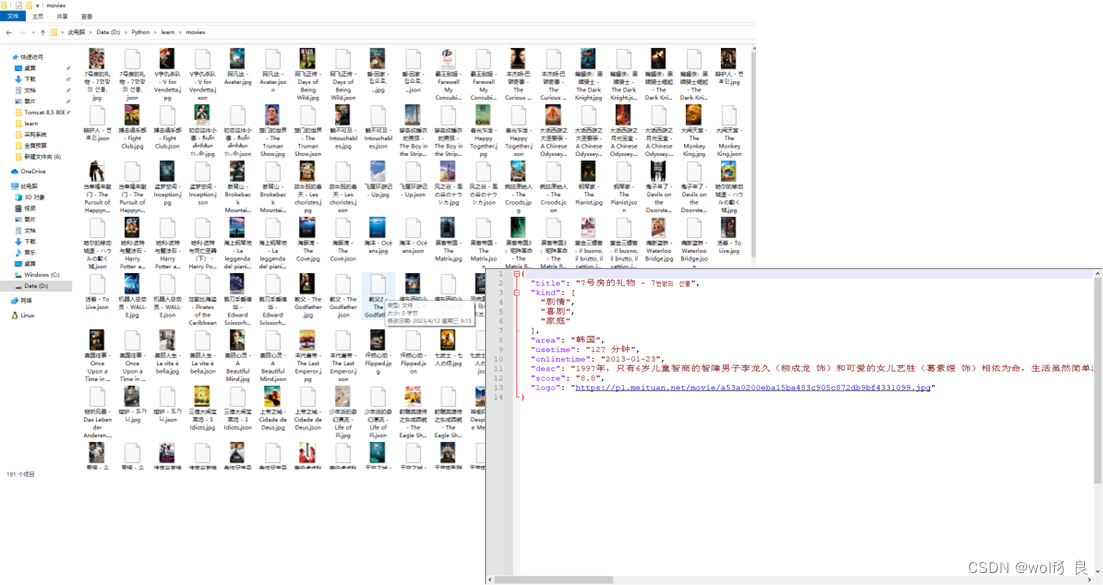Go up one folder level
This screenshot has height=585, width=1103.
(42, 32)
